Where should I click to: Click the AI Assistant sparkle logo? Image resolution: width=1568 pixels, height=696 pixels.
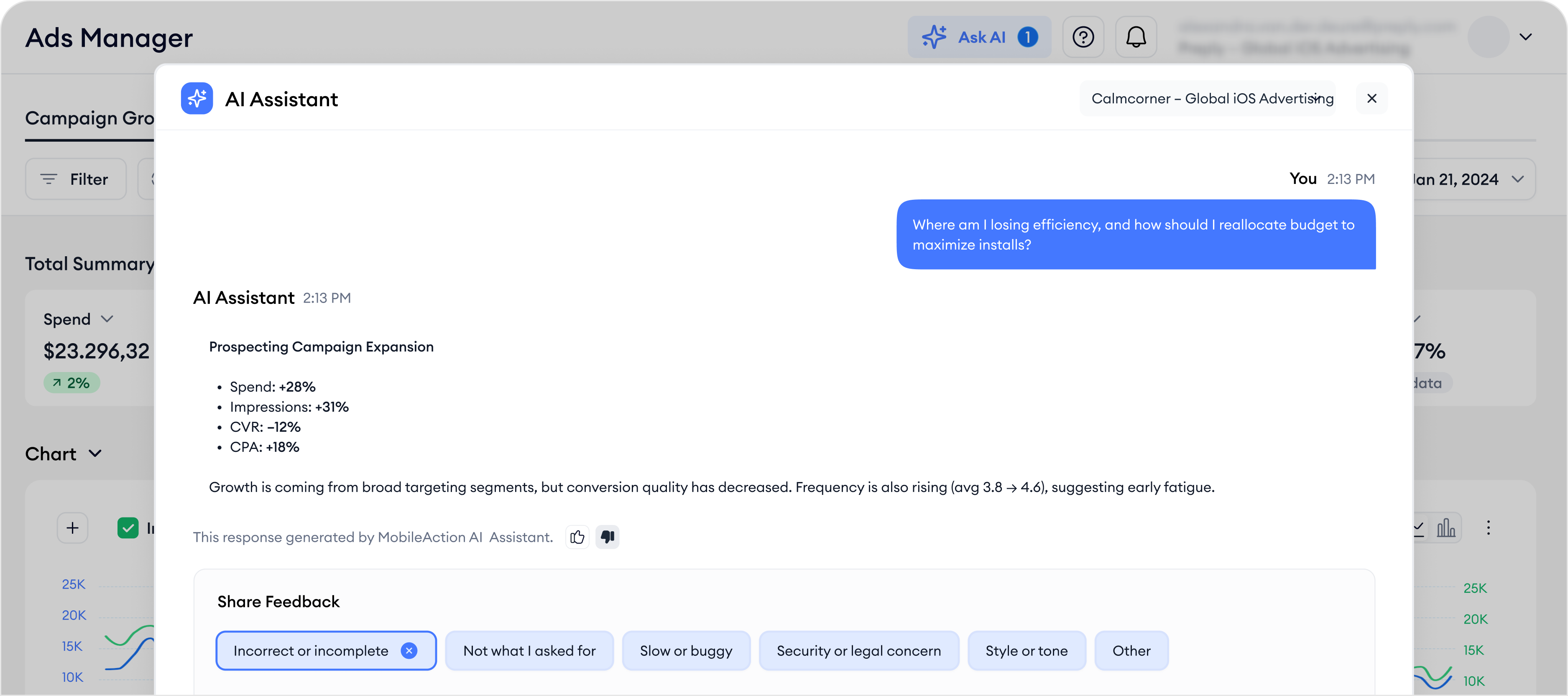click(x=197, y=99)
